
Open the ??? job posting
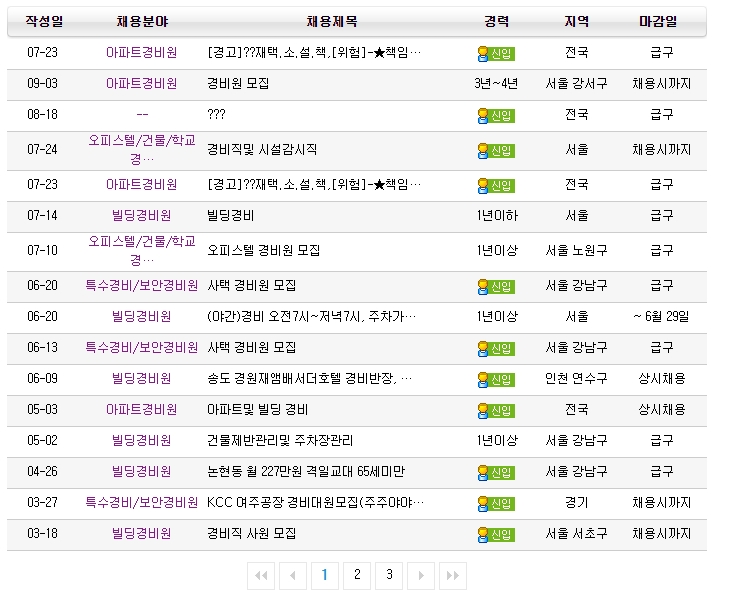click(216, 114)
